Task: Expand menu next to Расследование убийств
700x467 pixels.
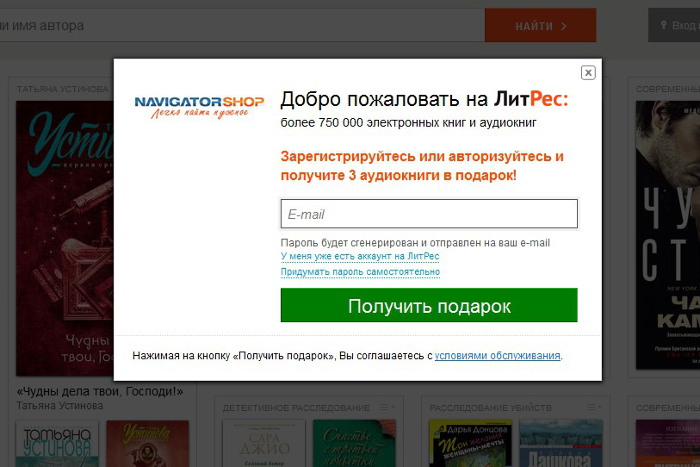Action: 593,407
